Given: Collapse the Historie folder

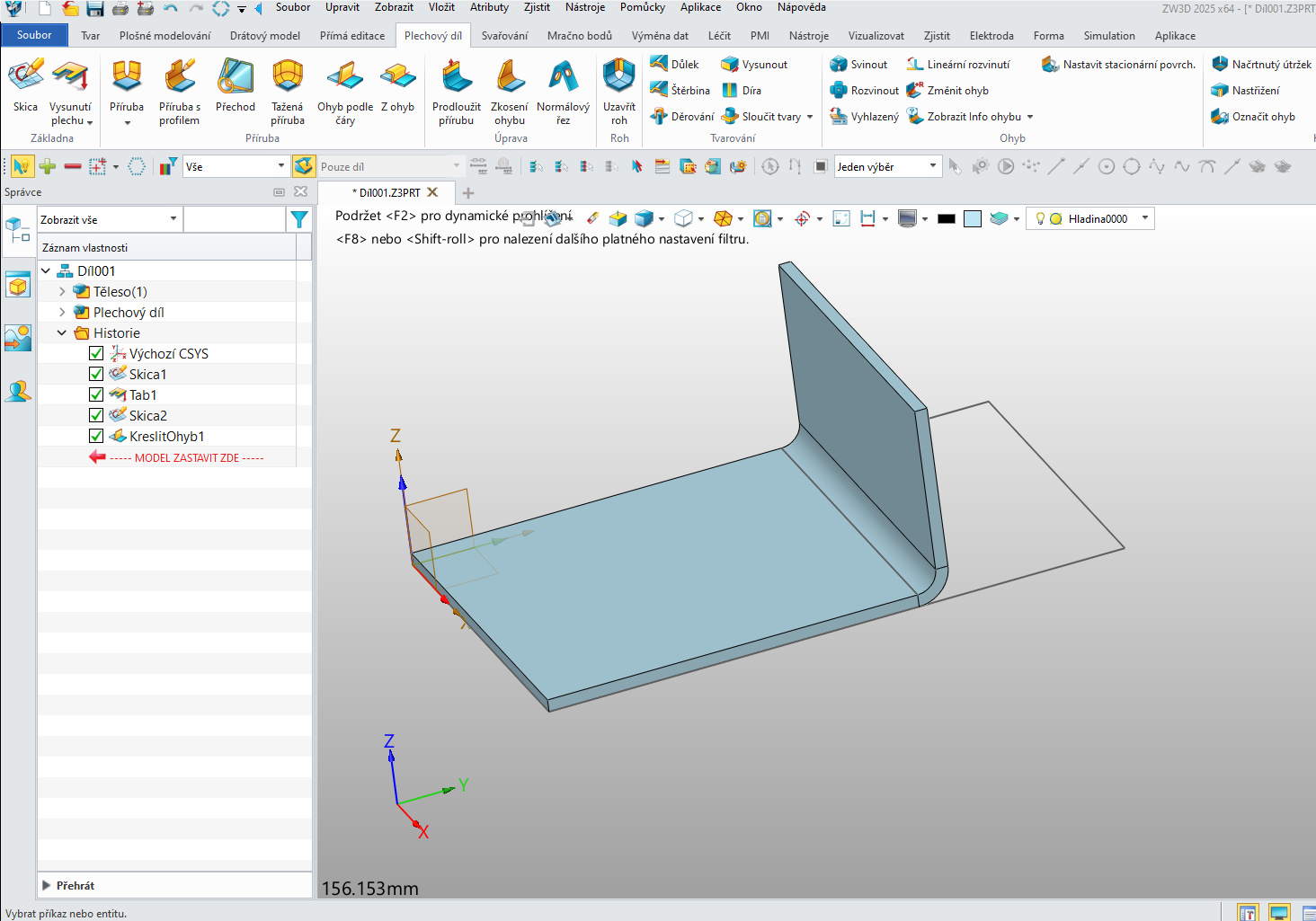Looking at the screenshot, I should [62, 332].
